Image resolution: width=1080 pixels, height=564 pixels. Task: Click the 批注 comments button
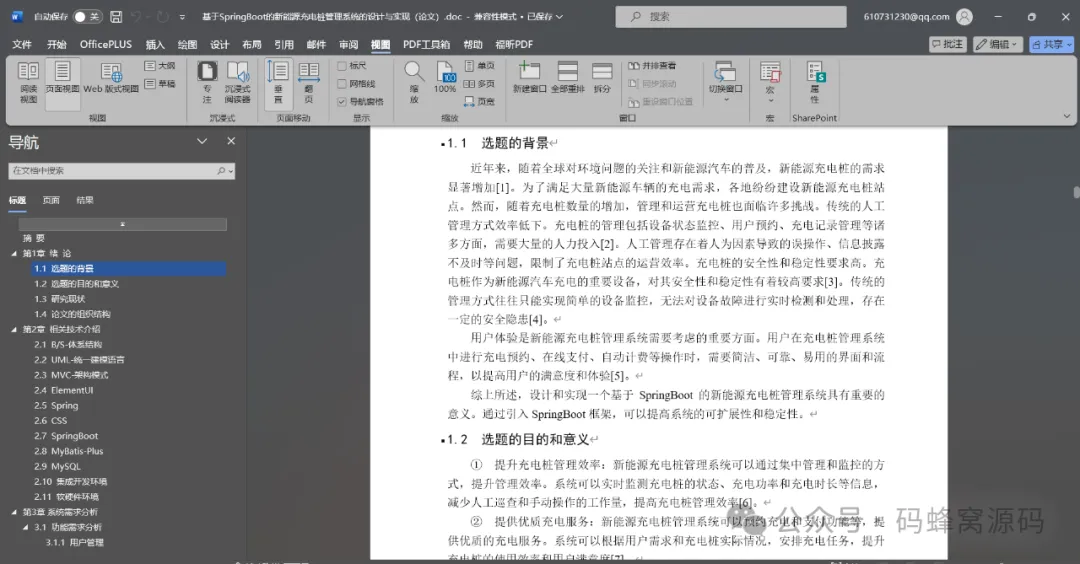coord(948,44)
